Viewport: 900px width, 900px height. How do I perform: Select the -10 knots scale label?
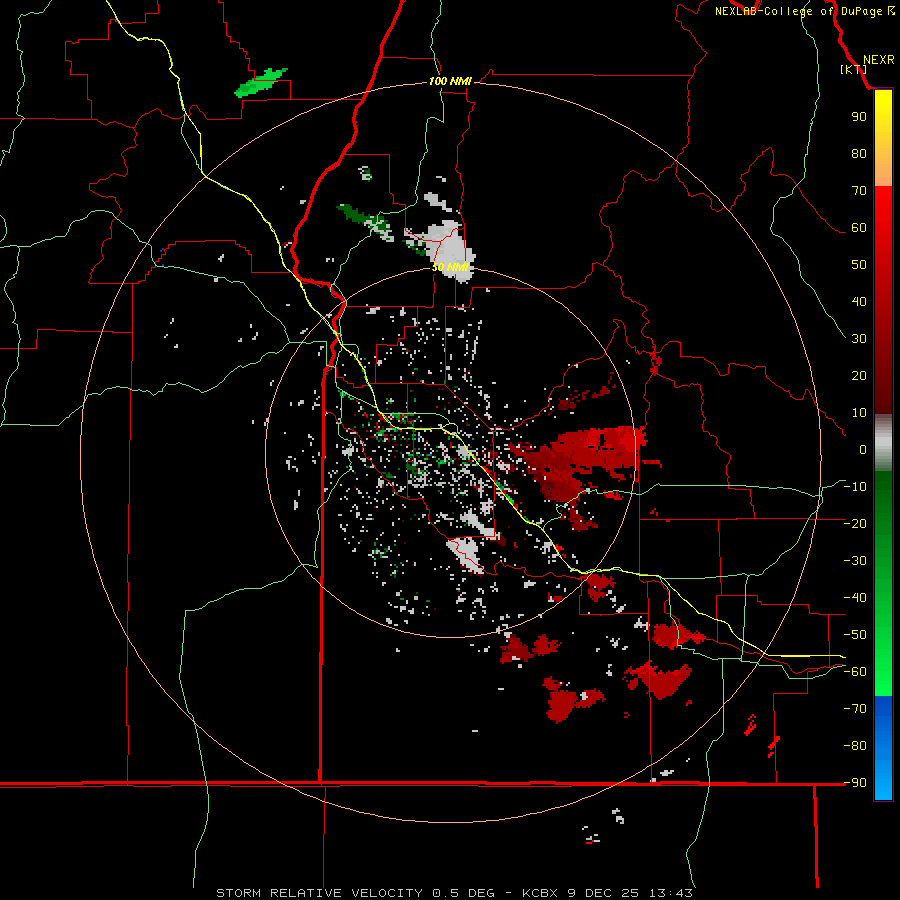pyautogui.click(x=855, y=487)
